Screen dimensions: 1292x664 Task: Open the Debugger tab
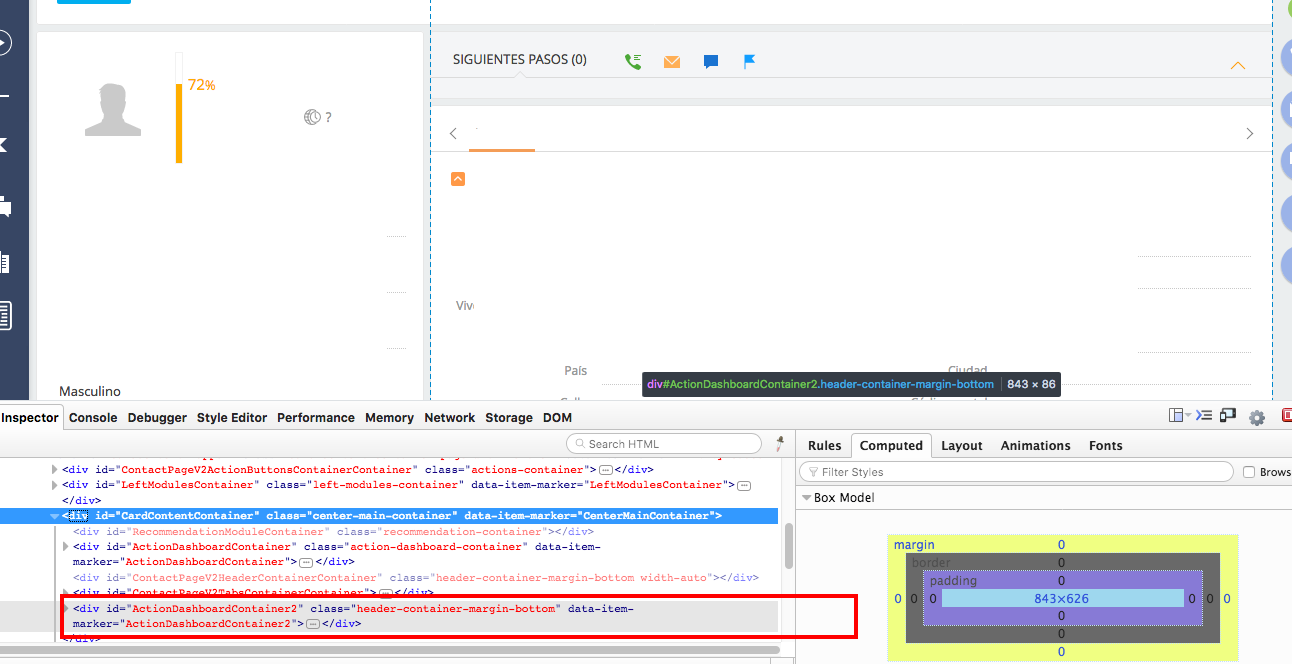click(157, 417)
